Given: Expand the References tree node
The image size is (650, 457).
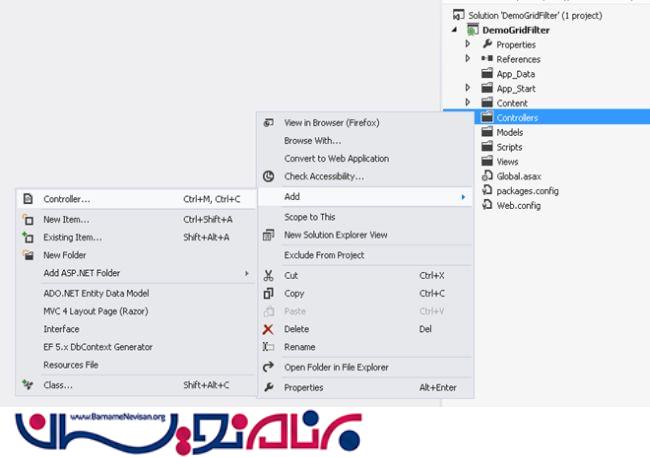Looking at the screenshot, I should click(x=467, y=59).
